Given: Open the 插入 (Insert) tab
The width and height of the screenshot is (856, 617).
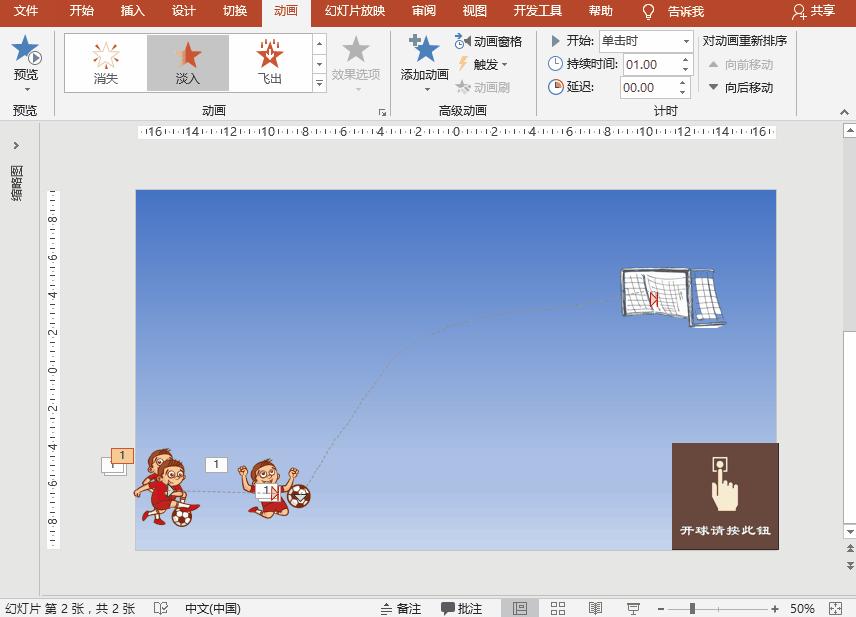Looking at the screenshot, I should click(x=131, y=12).
